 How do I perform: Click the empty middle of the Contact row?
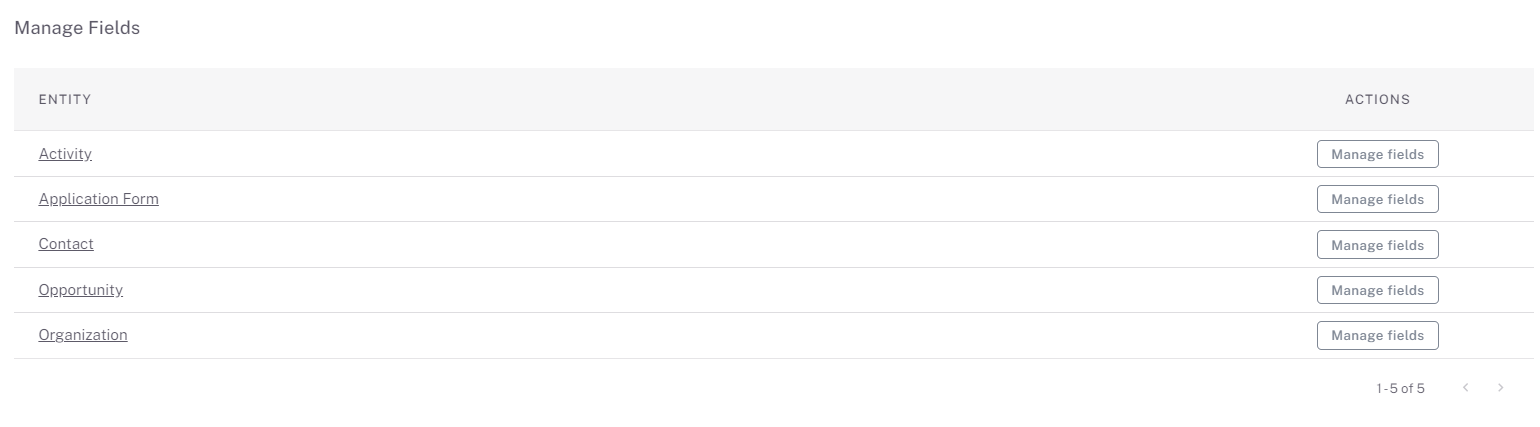(700, 245)
